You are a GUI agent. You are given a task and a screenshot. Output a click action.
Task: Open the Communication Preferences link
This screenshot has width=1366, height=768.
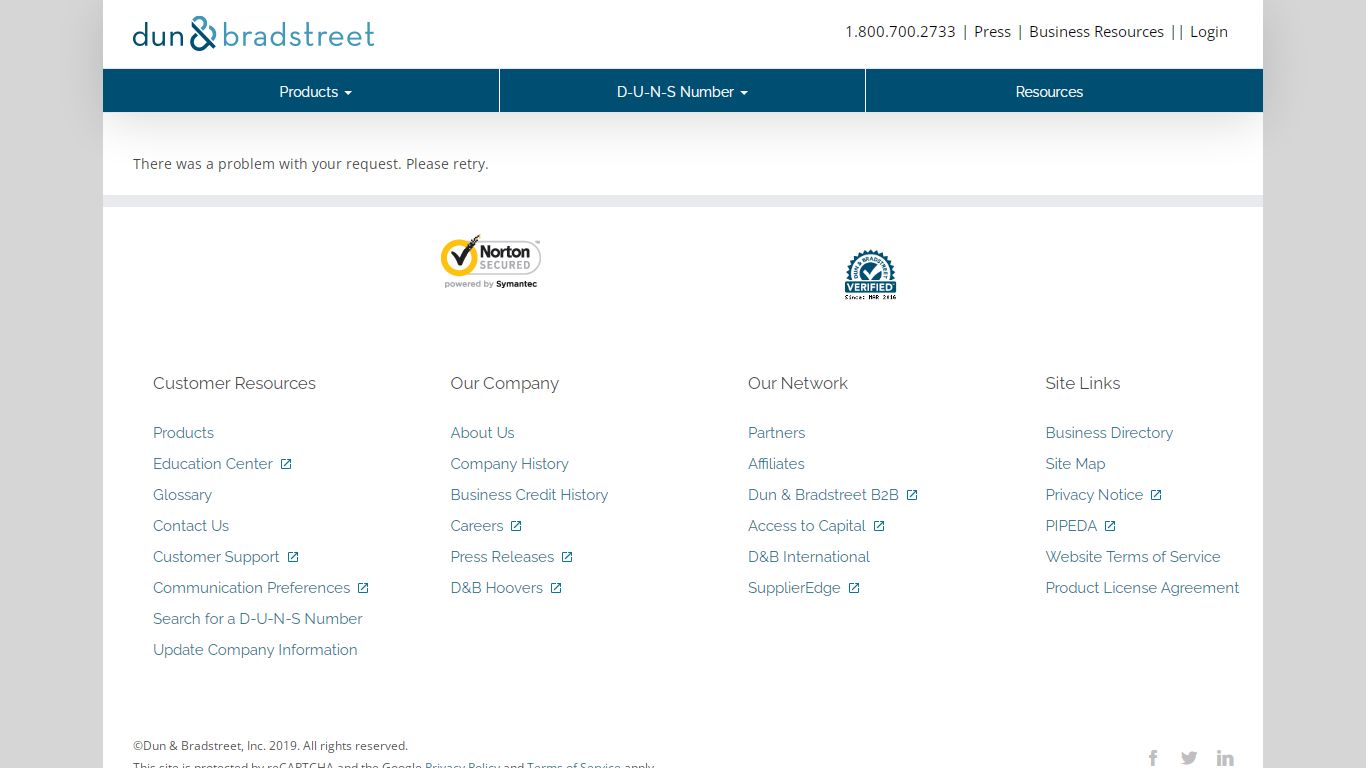(251, 588)
